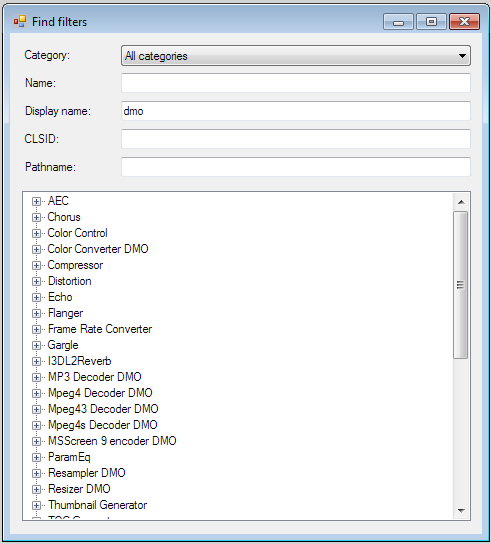Select MSScreen 9 encoder DMO entry
The height and width of the screenshot is (544, 491).
point(112,441)
